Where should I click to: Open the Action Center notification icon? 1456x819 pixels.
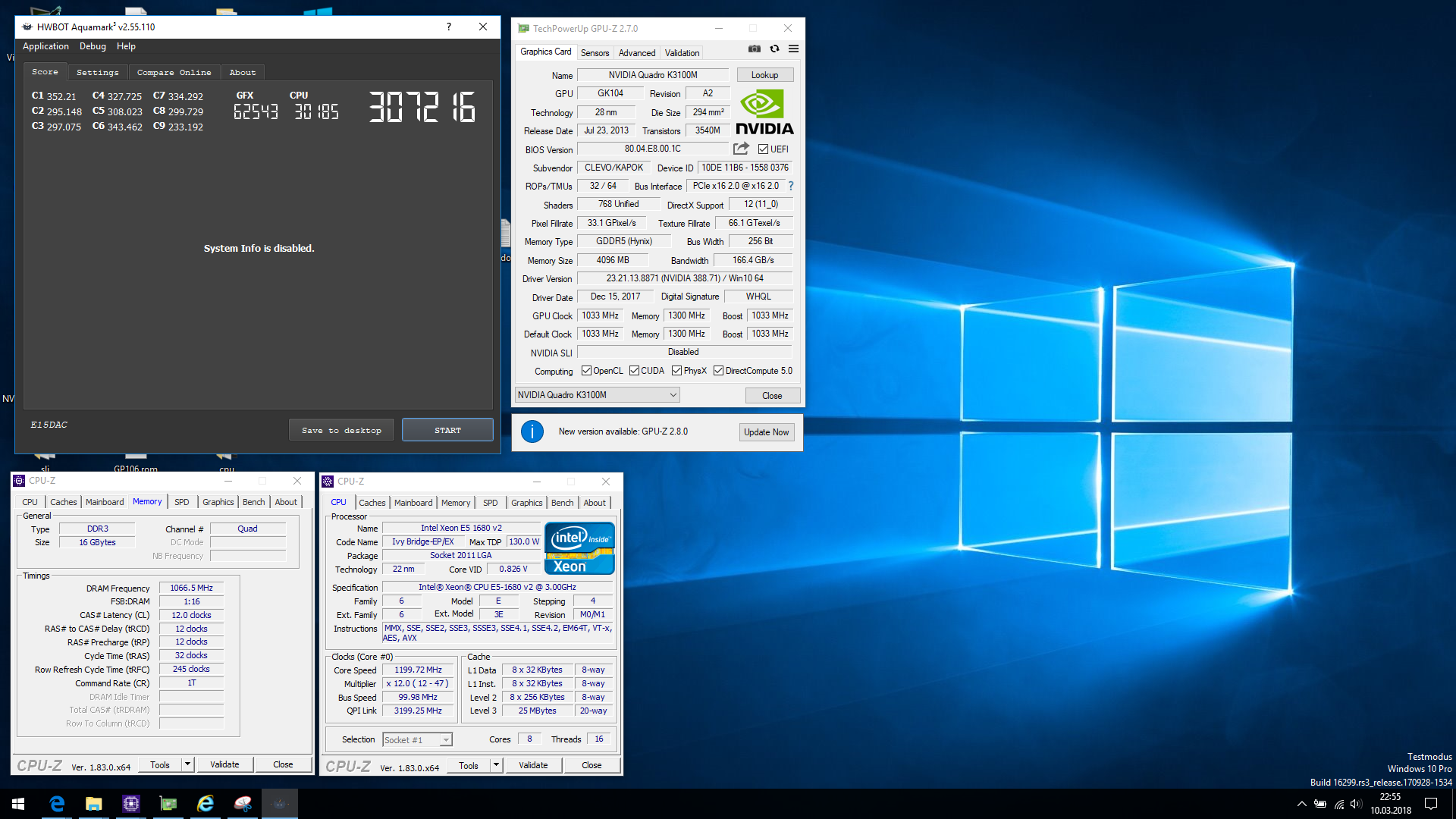[x=1431, y=804]
